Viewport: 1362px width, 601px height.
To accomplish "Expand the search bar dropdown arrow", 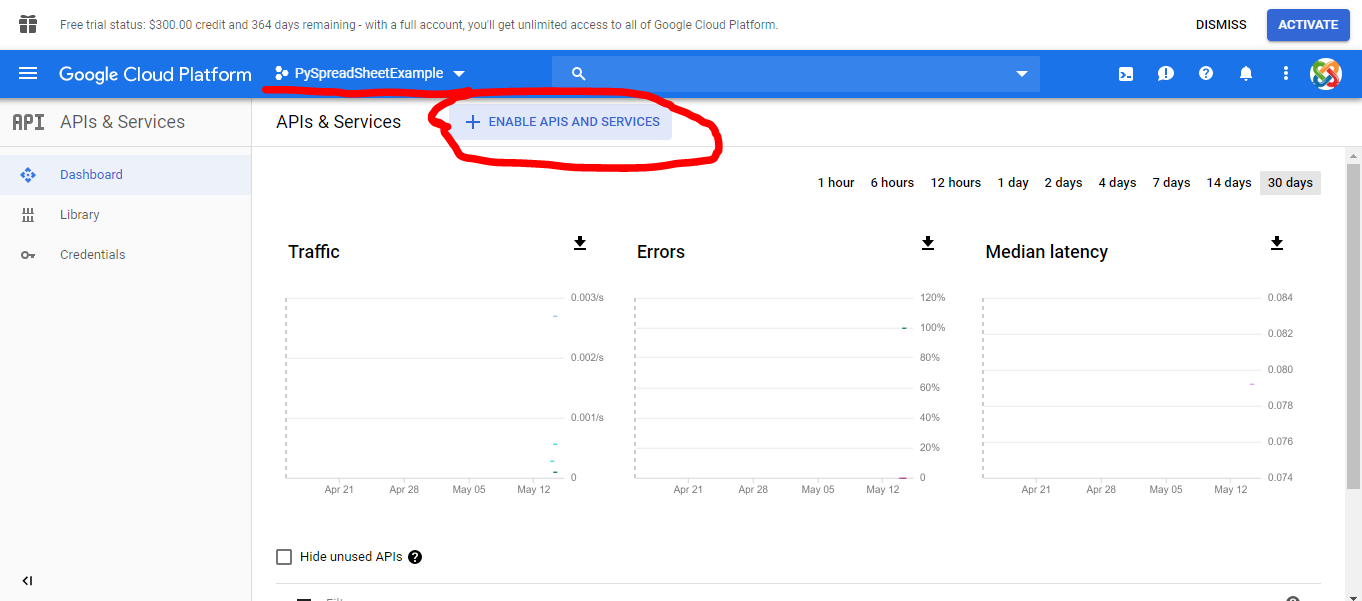I will tap(1021, 73).
